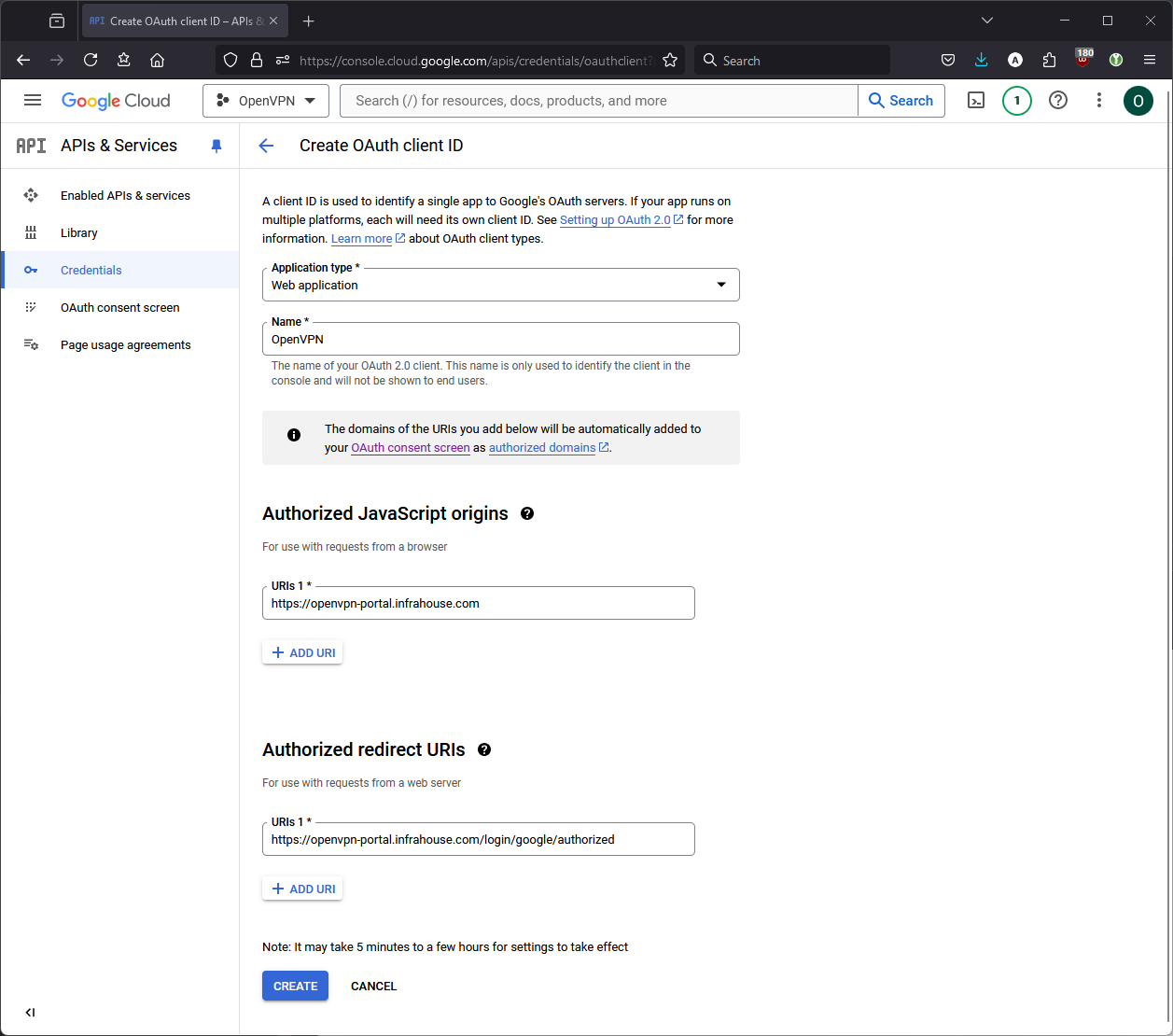Follow the Learn more link
1173x1036 pixels.
click(368, 239)
